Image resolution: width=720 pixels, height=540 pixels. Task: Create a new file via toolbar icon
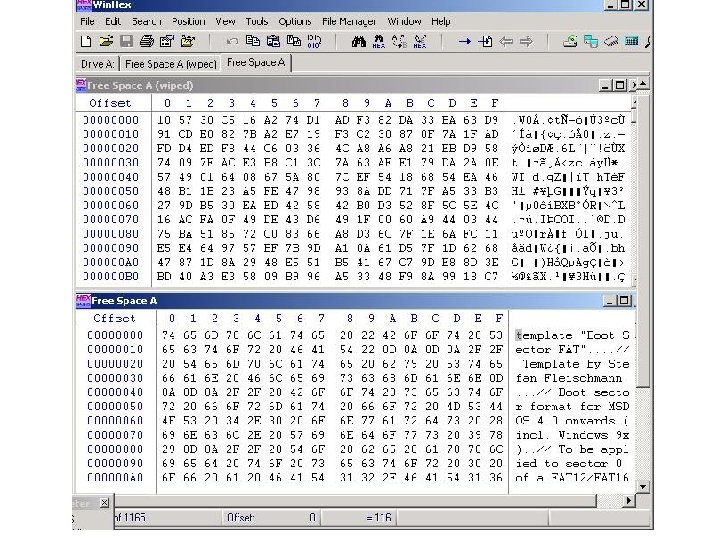85,41
